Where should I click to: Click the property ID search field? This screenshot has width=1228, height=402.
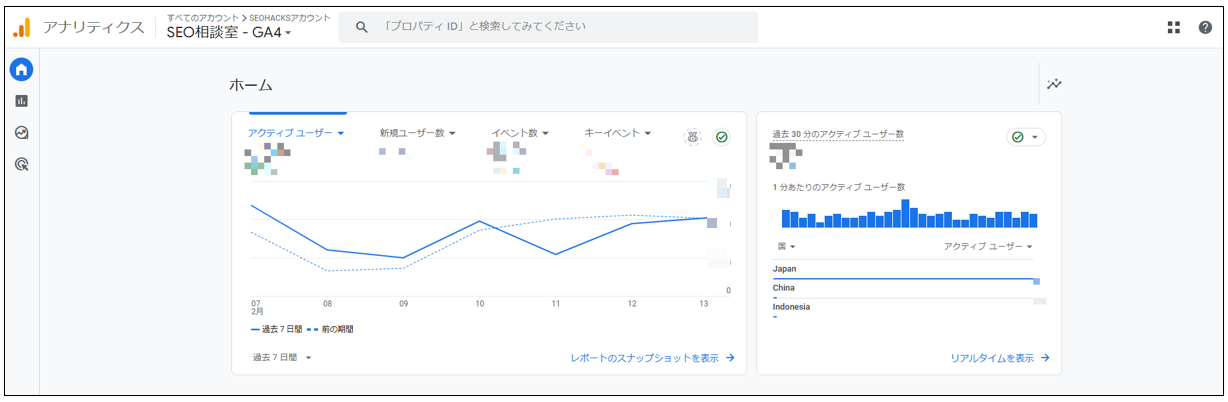point(548,27)
